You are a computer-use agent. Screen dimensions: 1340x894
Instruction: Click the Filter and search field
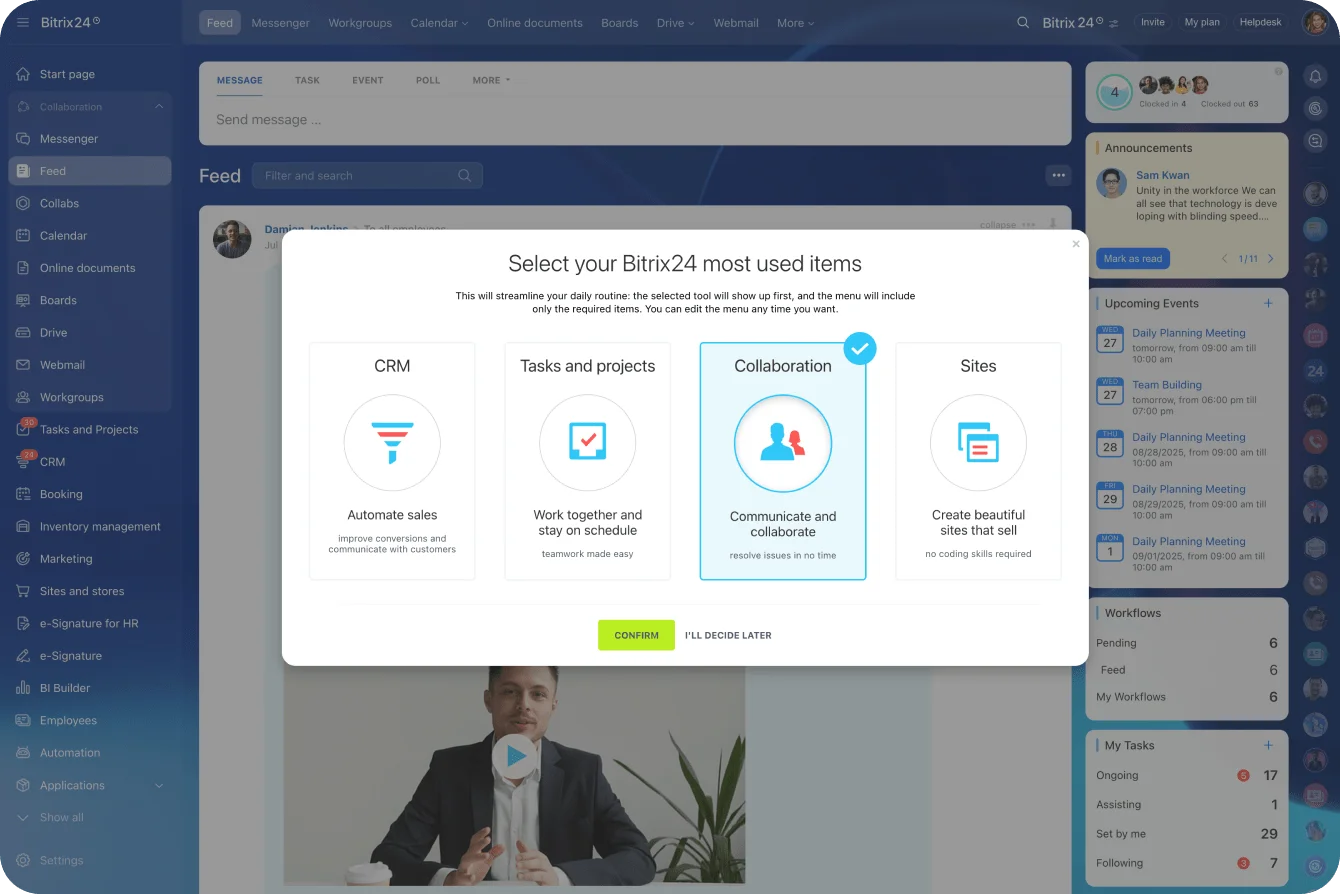point(355,176)
